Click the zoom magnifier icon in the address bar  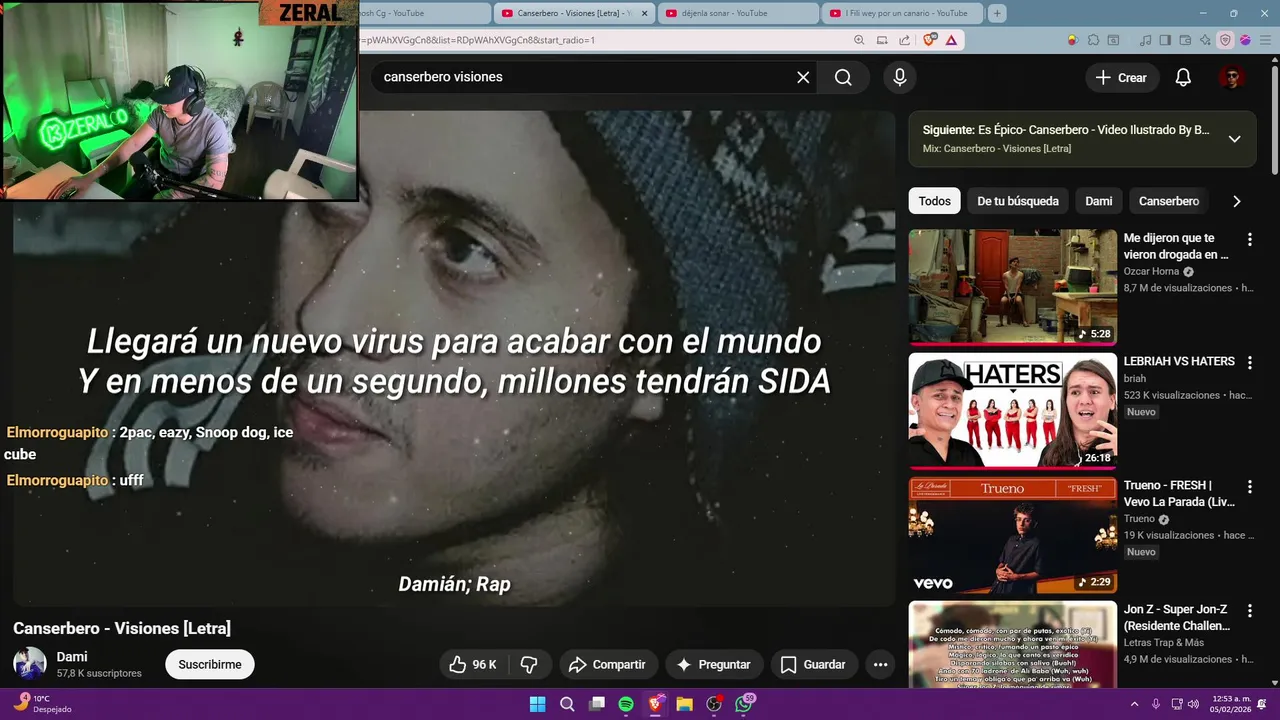(859, 40)
